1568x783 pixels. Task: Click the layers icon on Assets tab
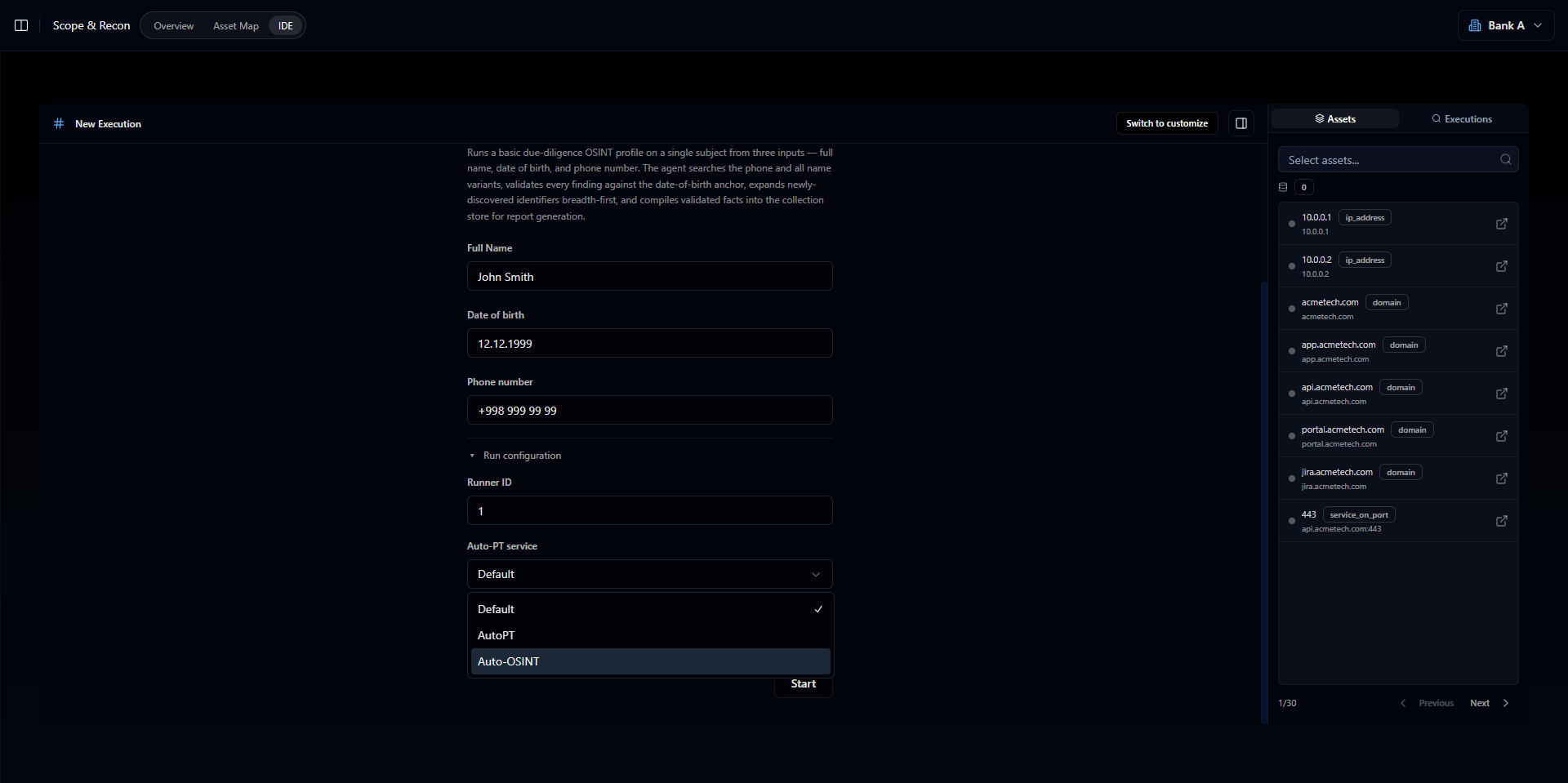1320,118
